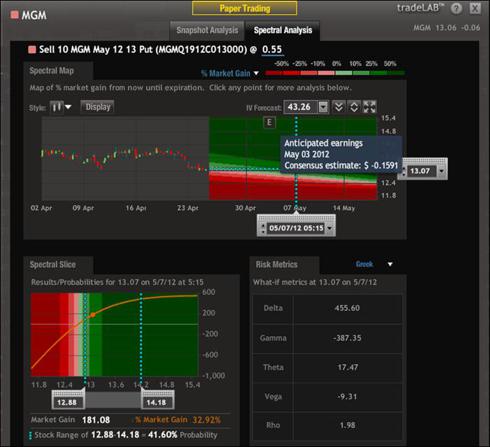Click the 50% dark green legend swatch
This screenshot has height=447, width=490.
pyautogui.click(x=396, y=73)
